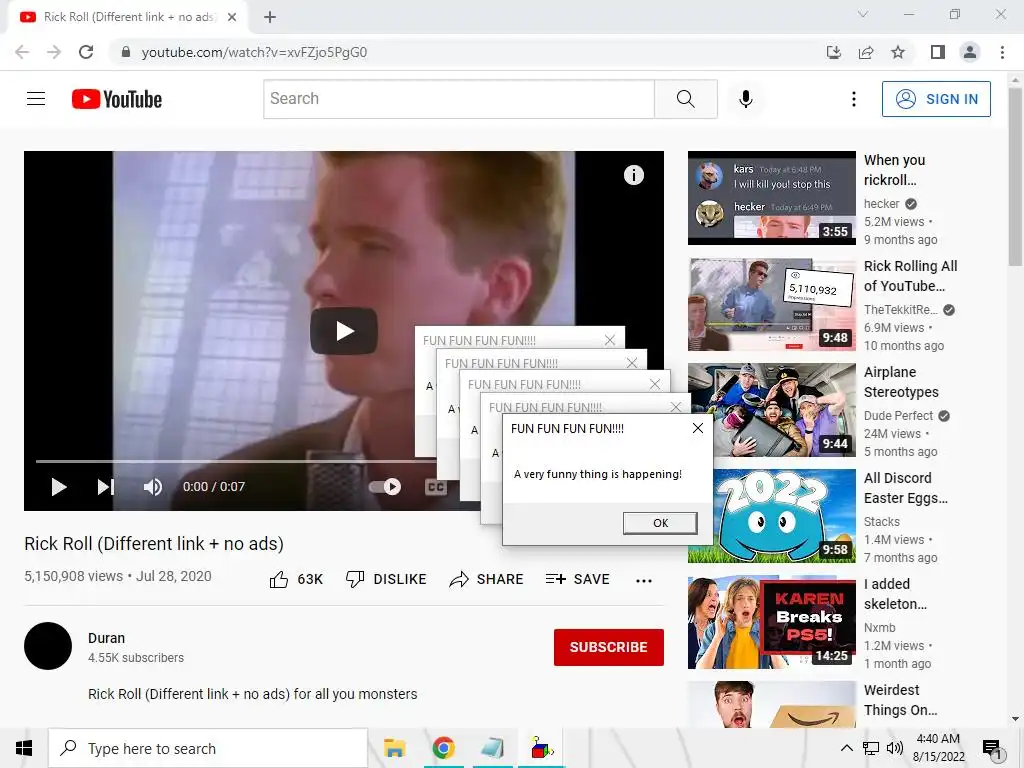This screenshot has width=1024, height=768.
Task: Go back in browser history
Action: [22, 52]
